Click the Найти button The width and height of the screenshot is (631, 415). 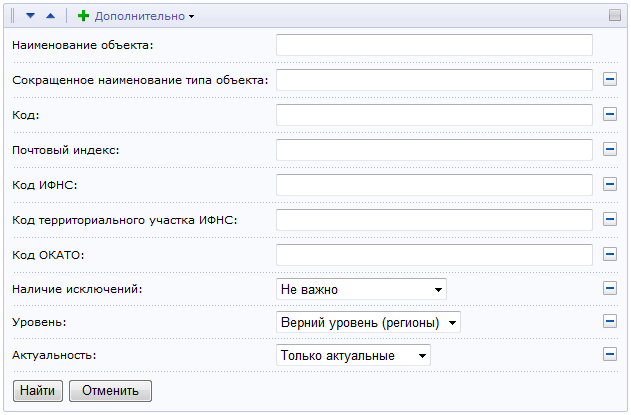pos(38,391)
